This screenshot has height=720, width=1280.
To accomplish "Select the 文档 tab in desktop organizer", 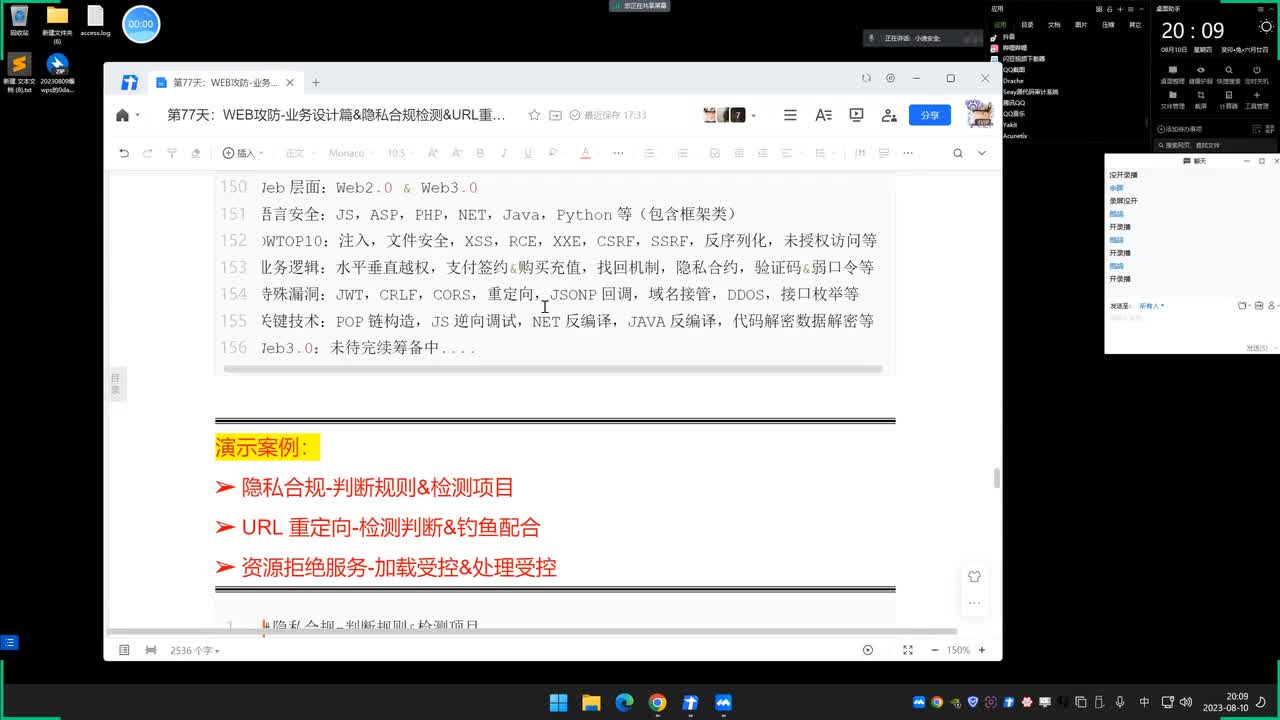I will [1054, 24].
